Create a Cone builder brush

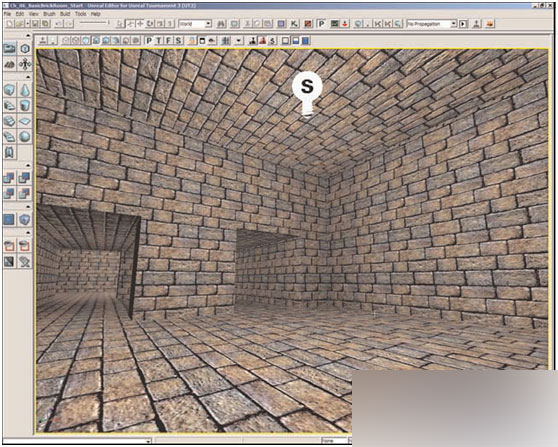click(25, 90)
